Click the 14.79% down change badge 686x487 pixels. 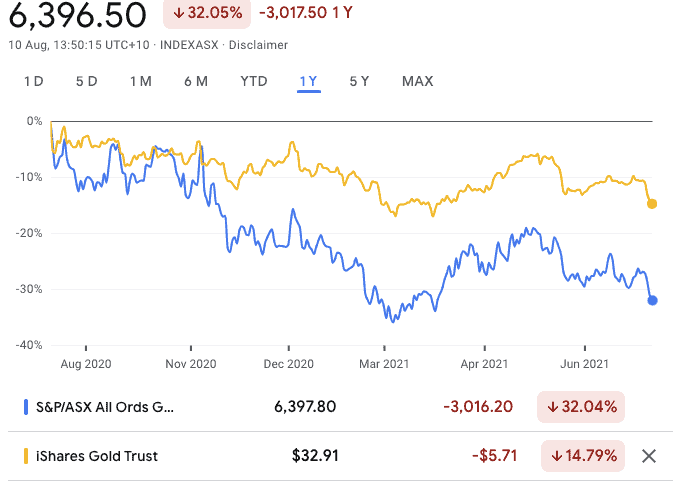point(581,457)
